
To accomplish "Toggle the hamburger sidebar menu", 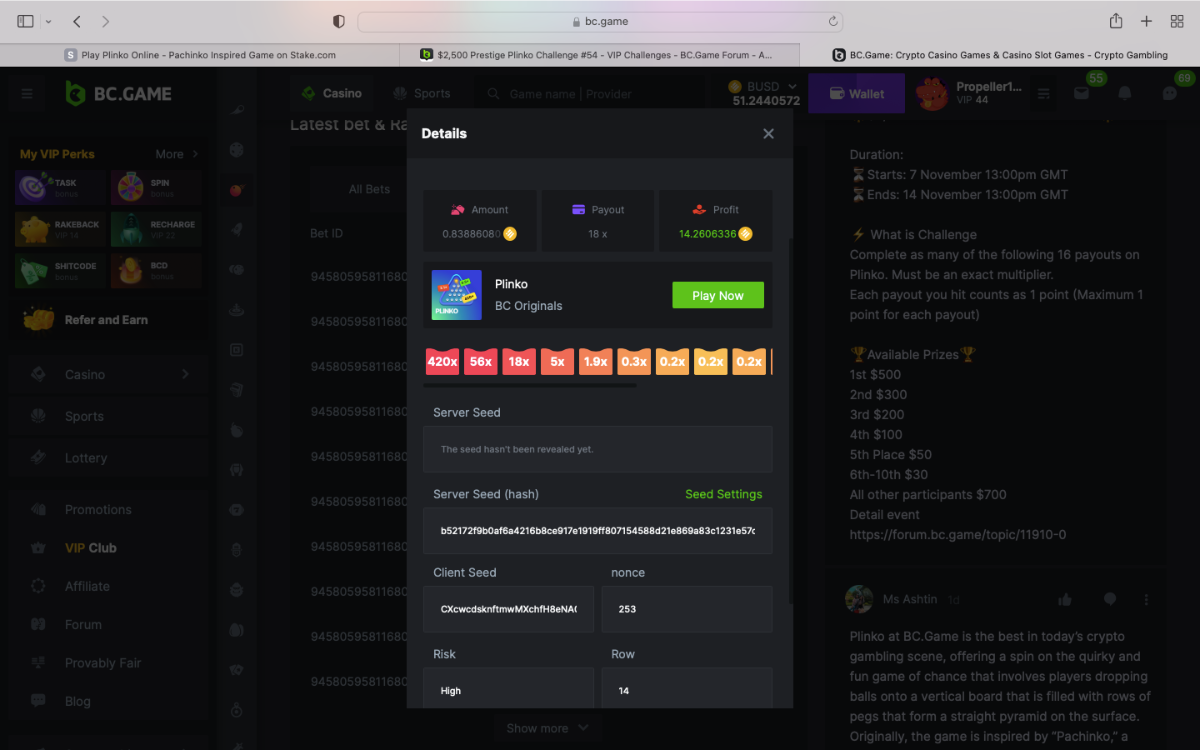I will [27, 94].
